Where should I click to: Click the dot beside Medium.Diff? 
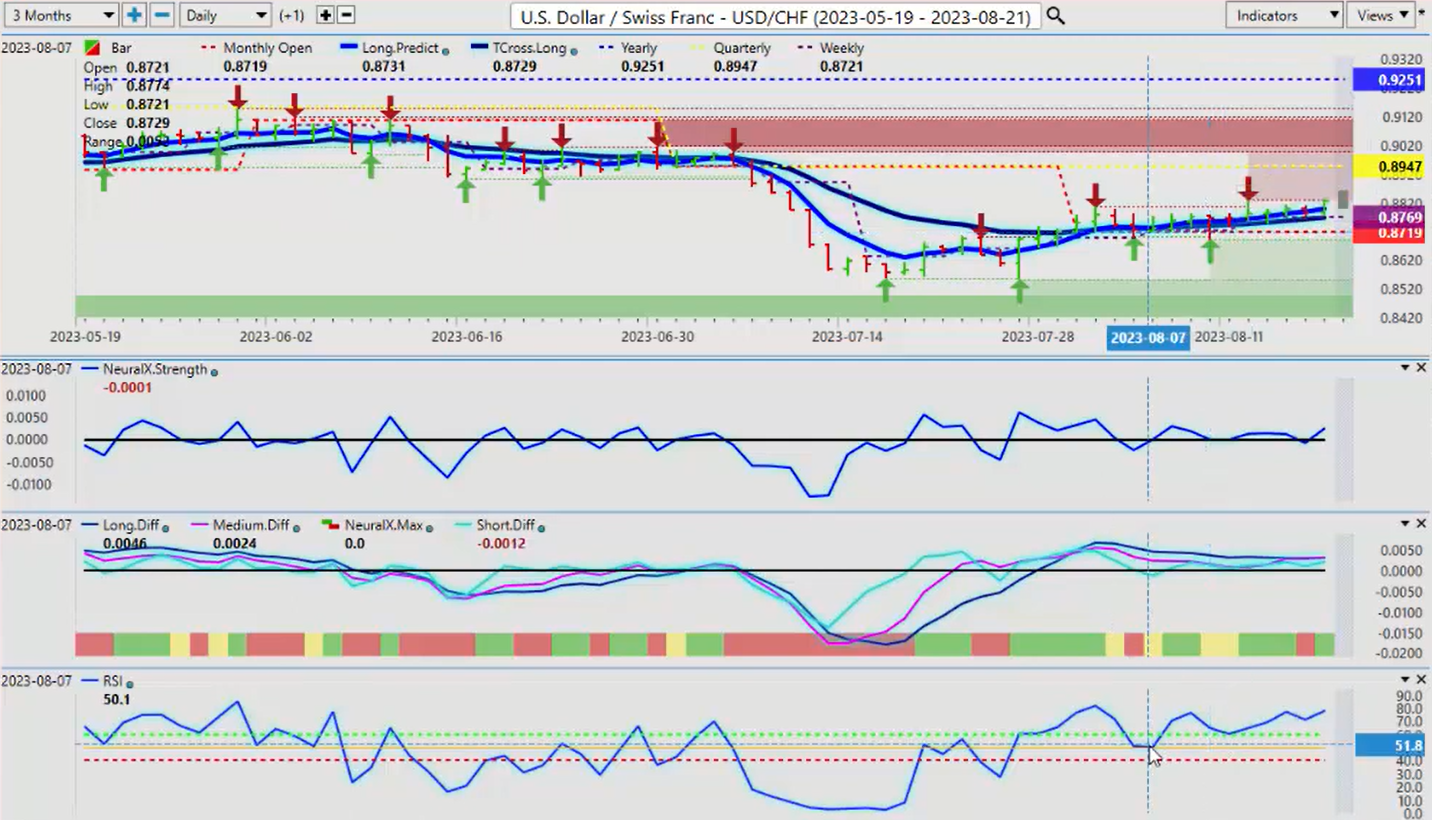coord(297,527)
